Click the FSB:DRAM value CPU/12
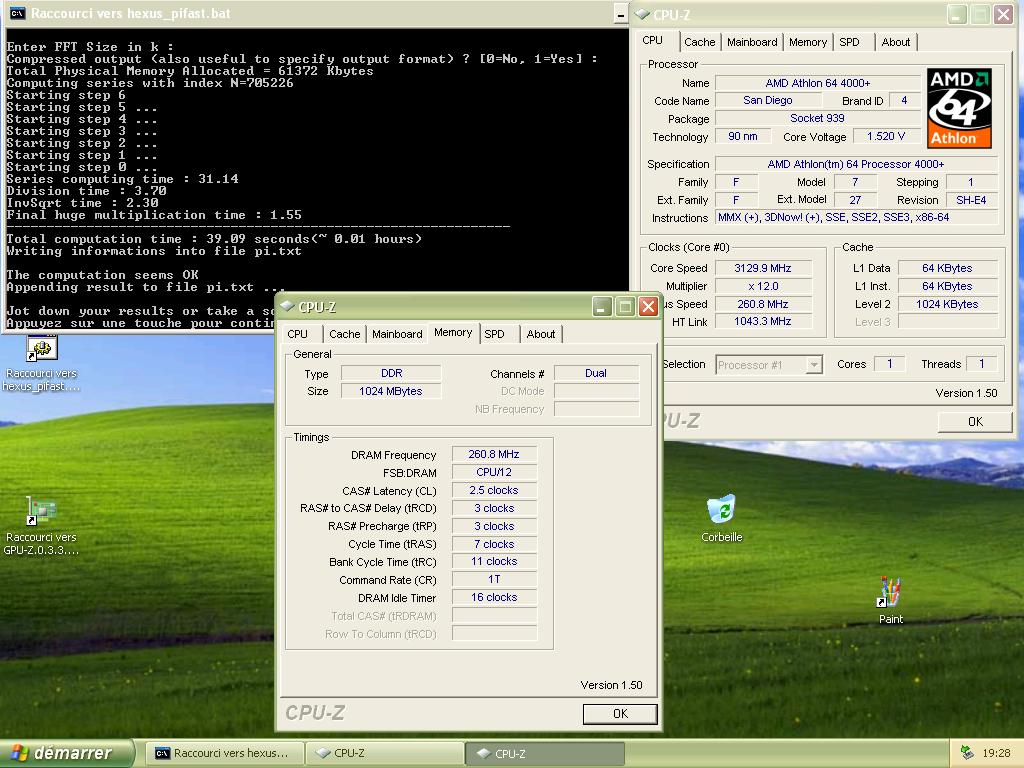The height and width of the screenshot is (768, 1024). coord(494,472)
